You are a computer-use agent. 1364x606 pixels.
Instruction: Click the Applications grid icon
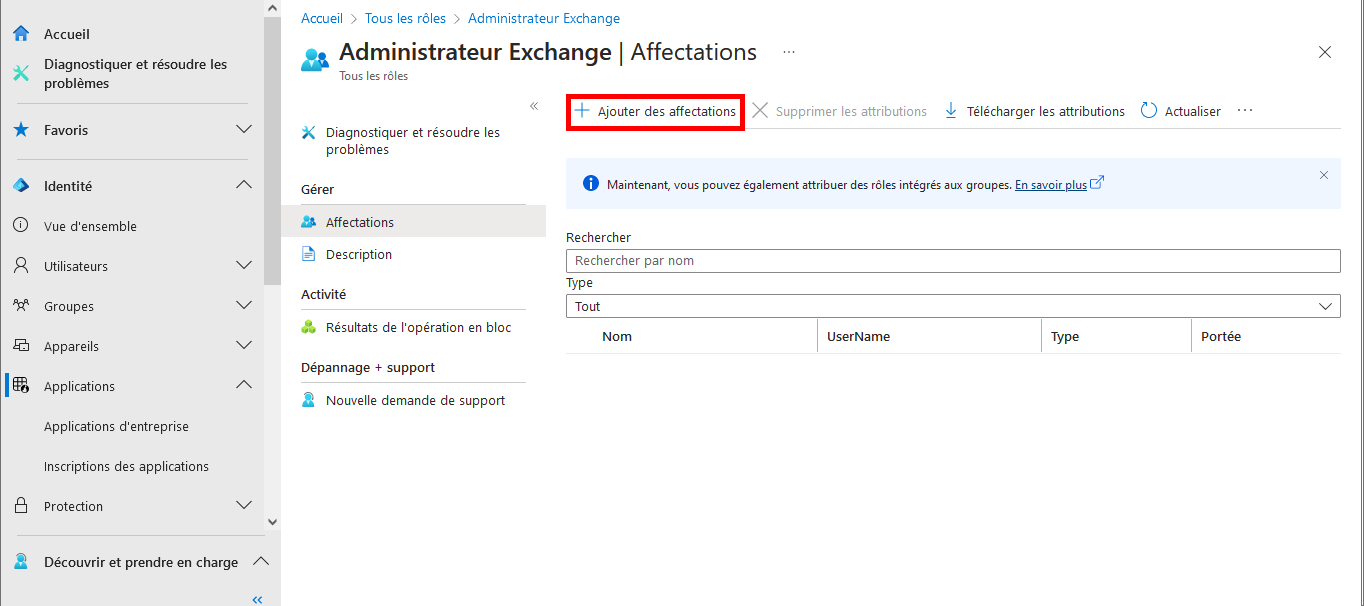(x=20, y=385)
